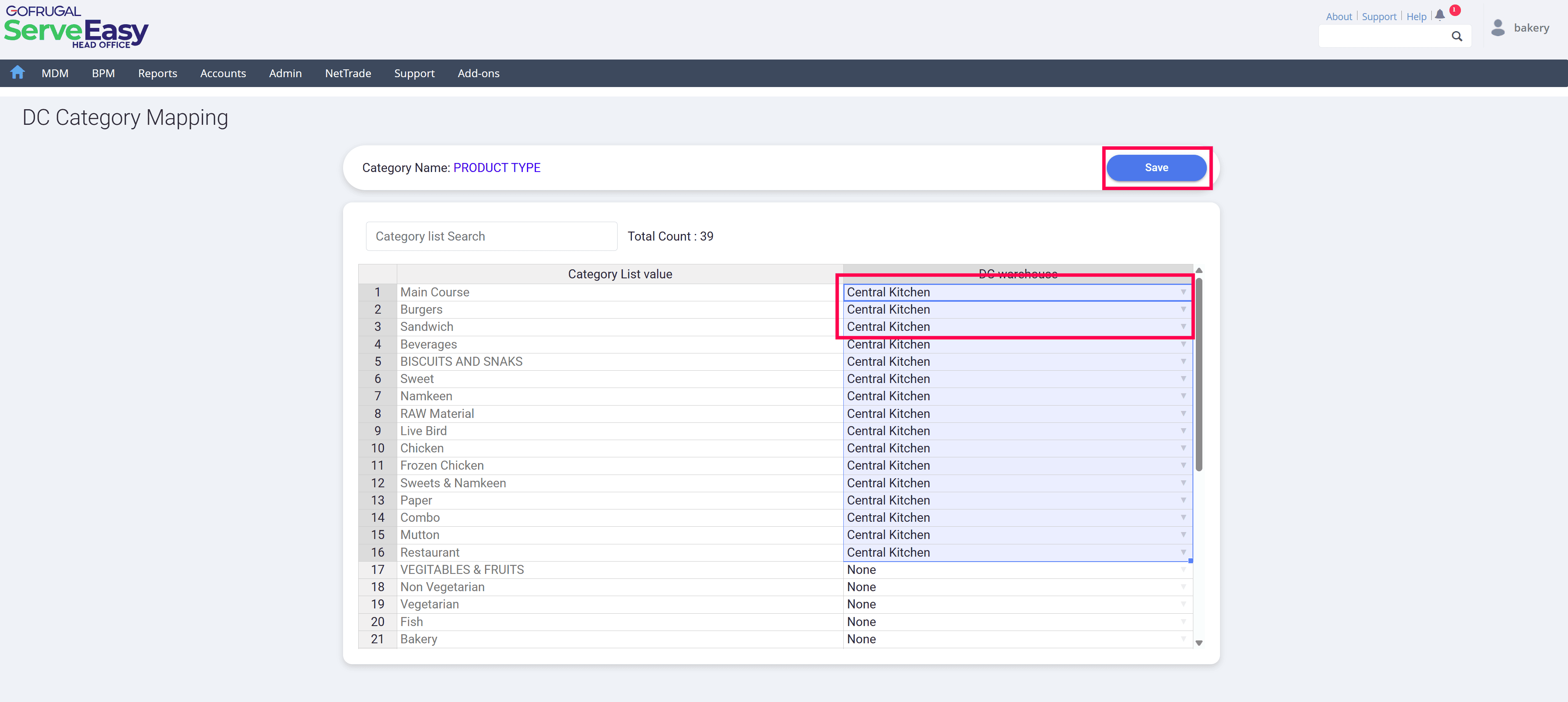
Task: Open the Help link at top
Action: (x=1416, y=16)
